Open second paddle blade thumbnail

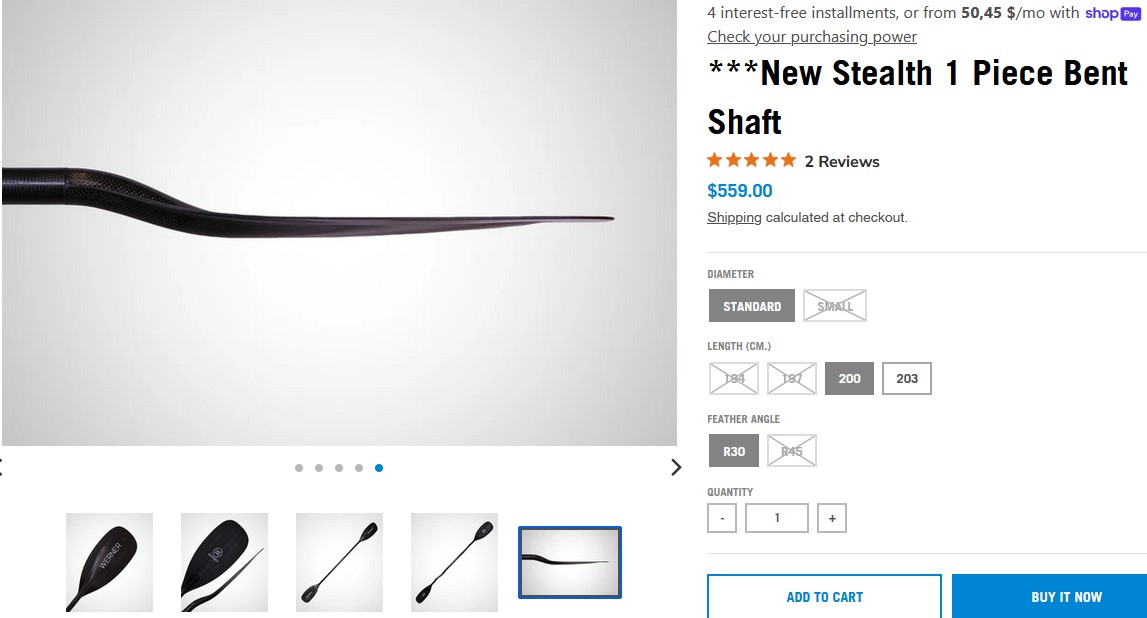pos(224,562)
